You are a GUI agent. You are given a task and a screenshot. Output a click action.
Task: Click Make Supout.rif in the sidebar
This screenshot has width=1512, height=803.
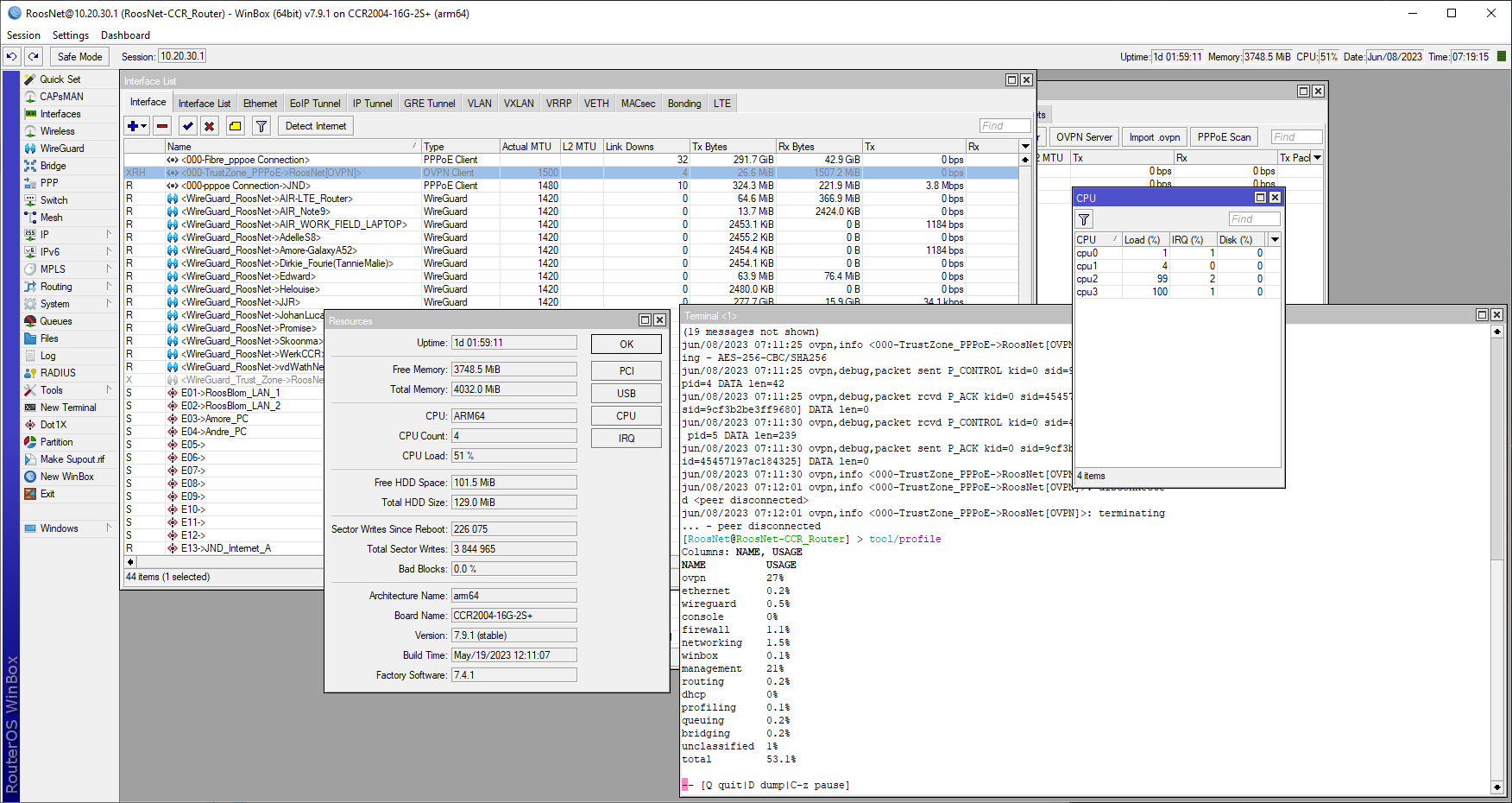pos(72,458)
